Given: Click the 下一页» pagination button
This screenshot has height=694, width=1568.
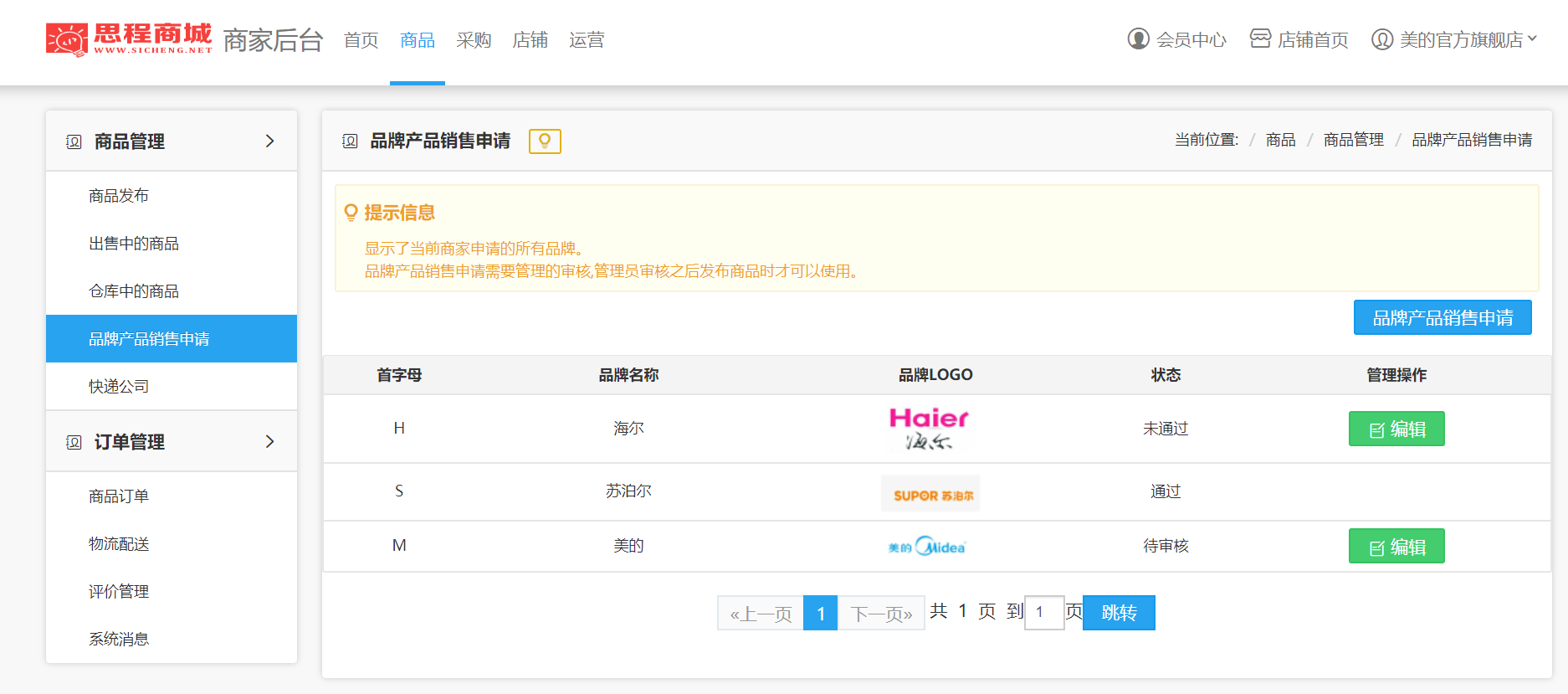Looking at the screenshot, I should (881, 613).
